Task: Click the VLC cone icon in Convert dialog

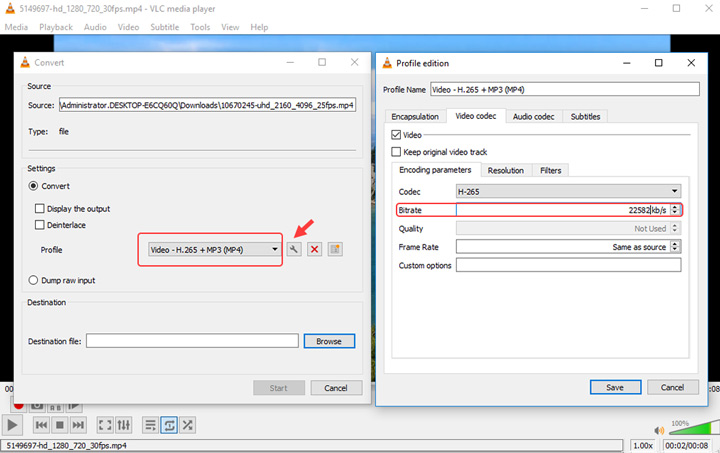Action: coord(25,62)
